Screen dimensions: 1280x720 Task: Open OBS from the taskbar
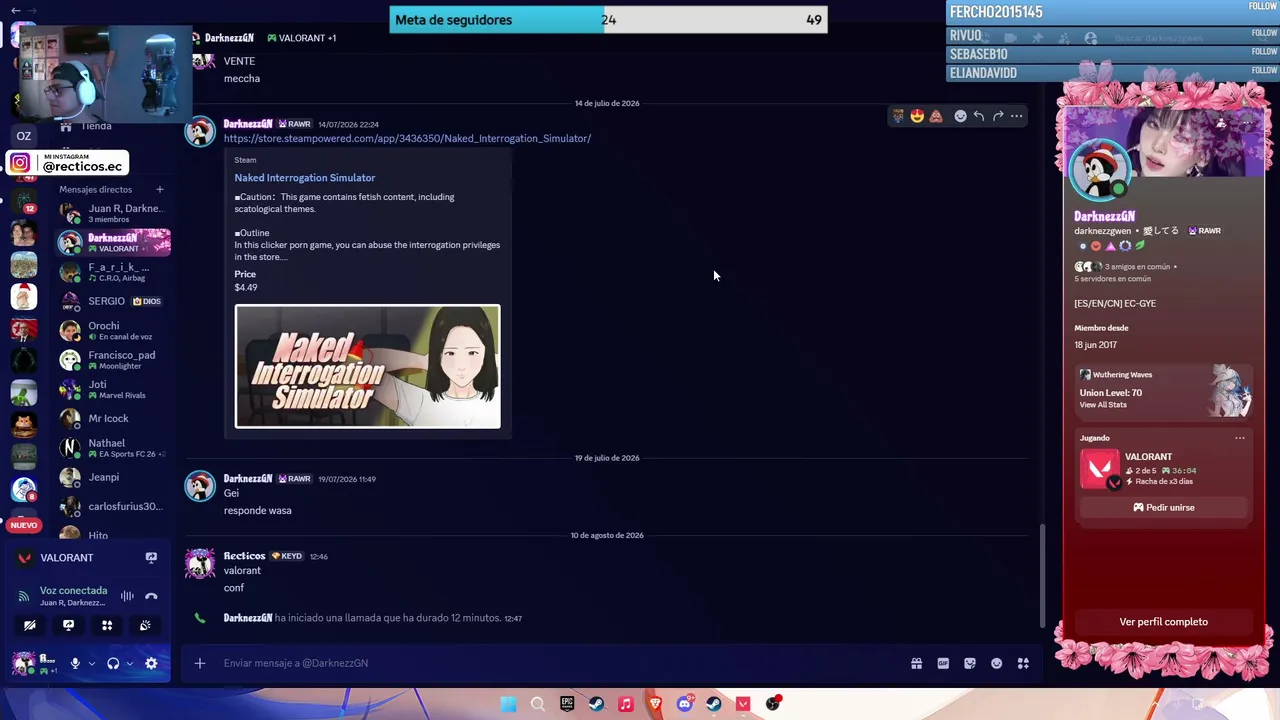[772, 704]
